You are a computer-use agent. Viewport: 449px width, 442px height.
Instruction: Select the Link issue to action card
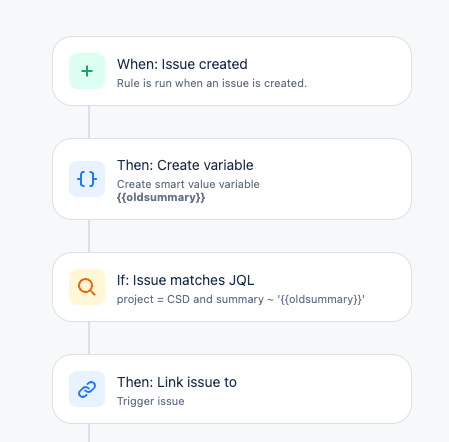pyautogui.click(x=232, y=389)
